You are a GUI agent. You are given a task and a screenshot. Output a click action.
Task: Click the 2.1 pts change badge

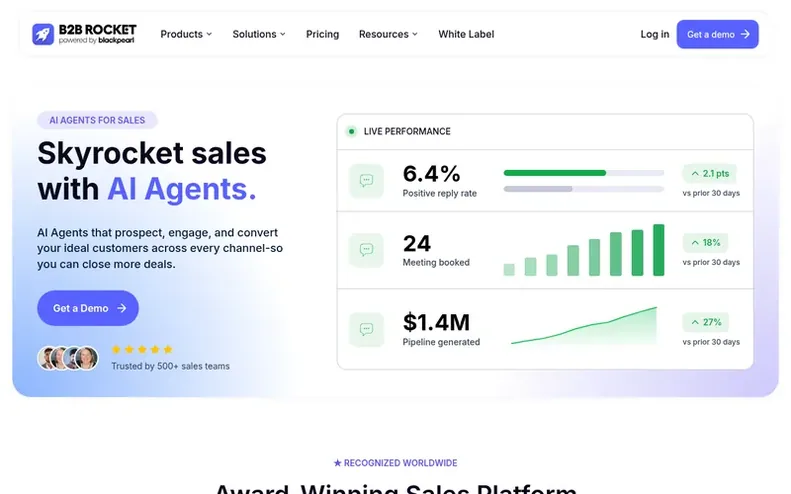point(709,174)
